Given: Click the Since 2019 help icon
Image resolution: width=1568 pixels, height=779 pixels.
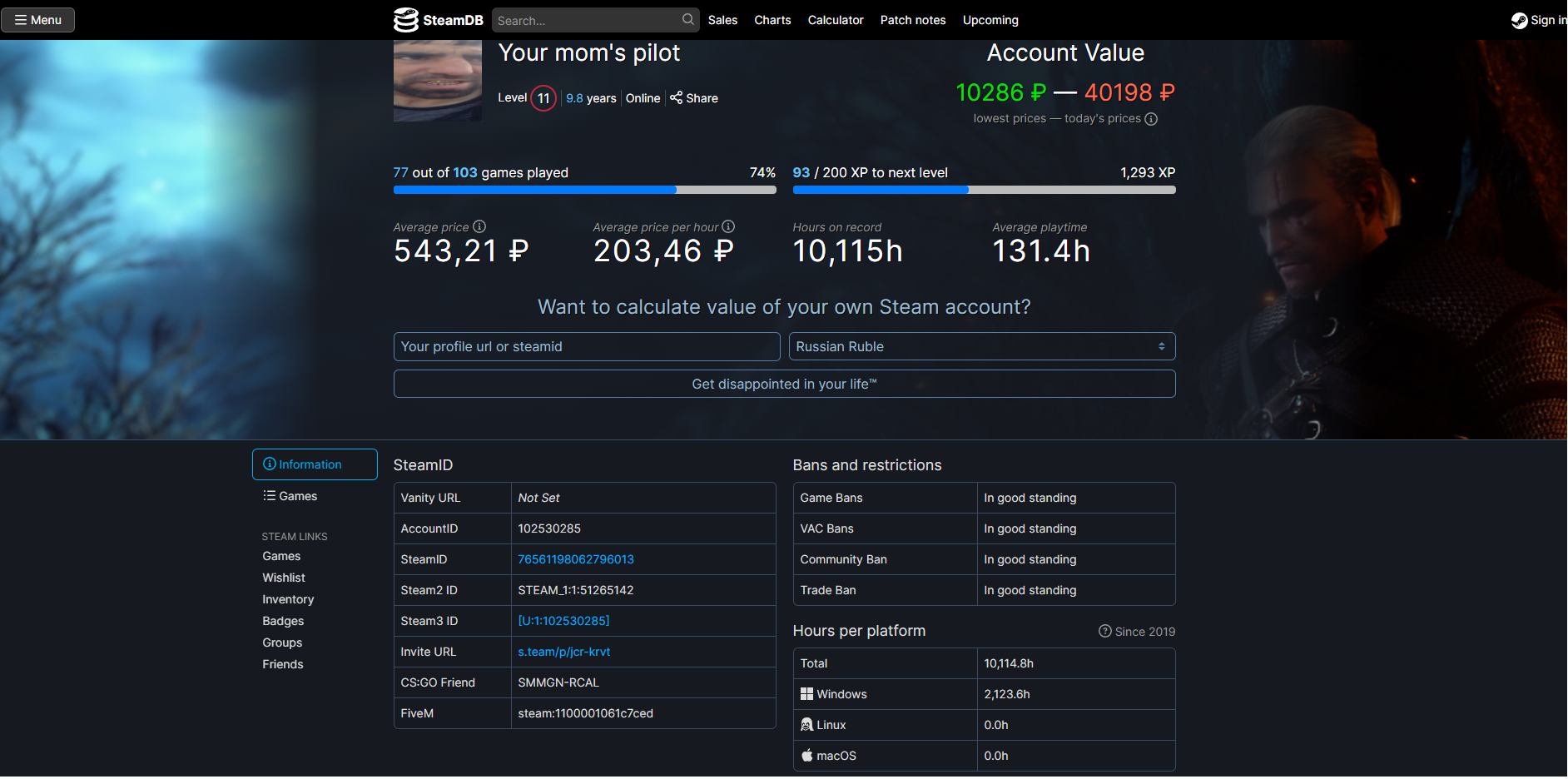Looking at the screenshot, I should pyautogui.click(x=1105, y=631).
